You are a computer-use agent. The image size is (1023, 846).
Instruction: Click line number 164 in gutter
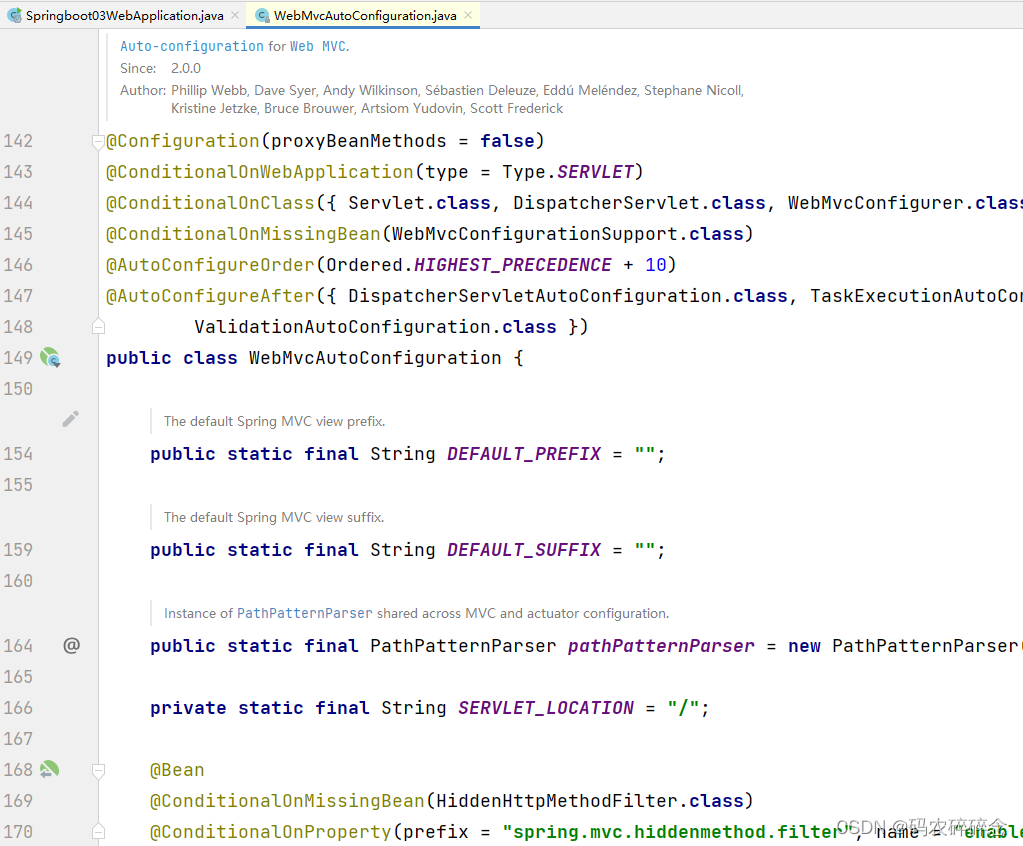click(x=18, y=646)
